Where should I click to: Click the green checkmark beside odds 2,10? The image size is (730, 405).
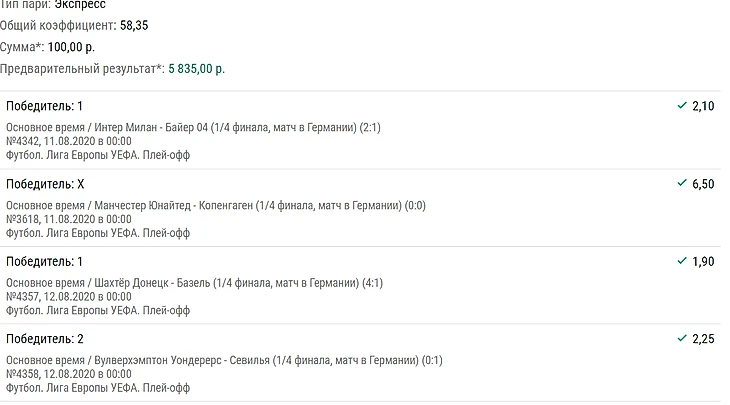click(x=681, y=106)
